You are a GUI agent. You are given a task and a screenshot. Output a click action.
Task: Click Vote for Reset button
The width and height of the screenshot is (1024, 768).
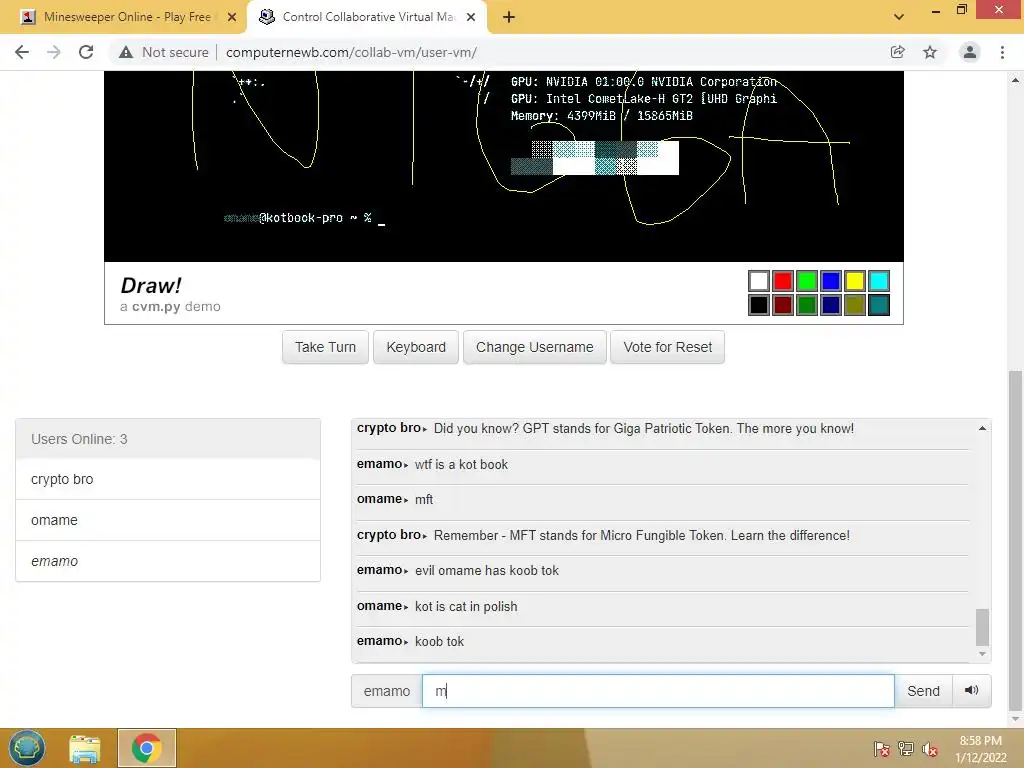[667, 347]
